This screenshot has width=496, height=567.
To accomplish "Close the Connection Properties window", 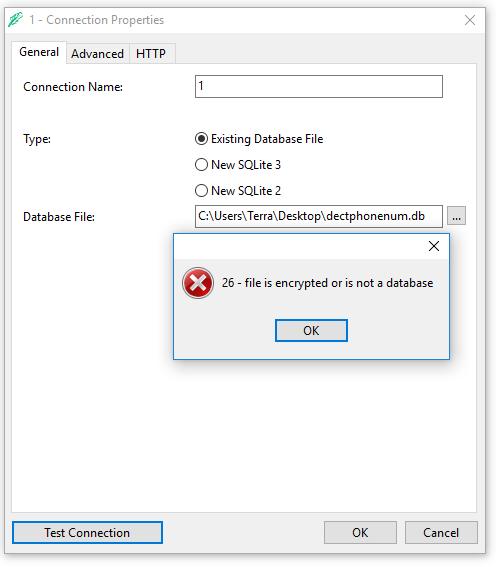I will pyautogui.click(x=470, y=20).
